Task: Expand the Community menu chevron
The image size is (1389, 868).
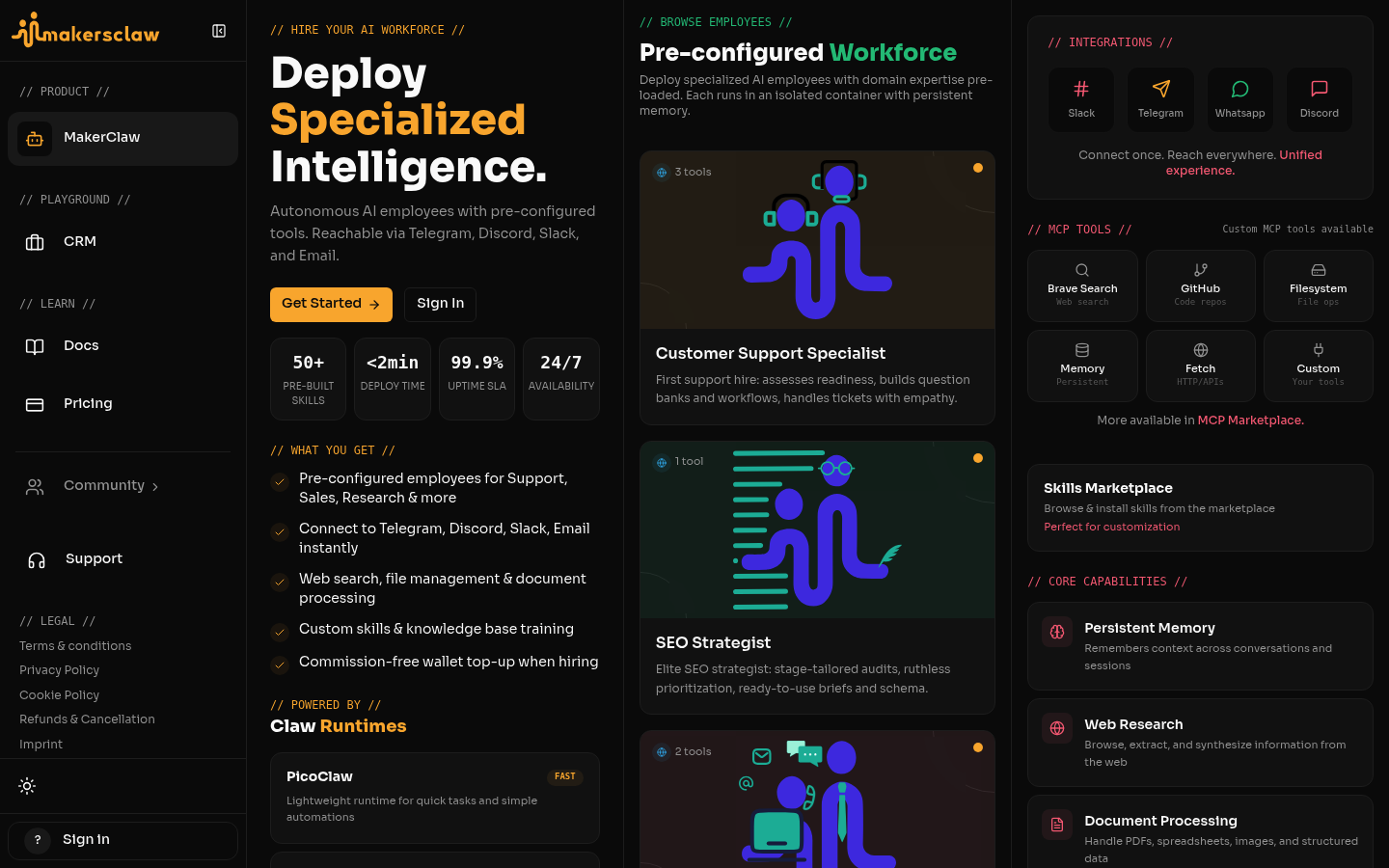Action: click(155, 487)
